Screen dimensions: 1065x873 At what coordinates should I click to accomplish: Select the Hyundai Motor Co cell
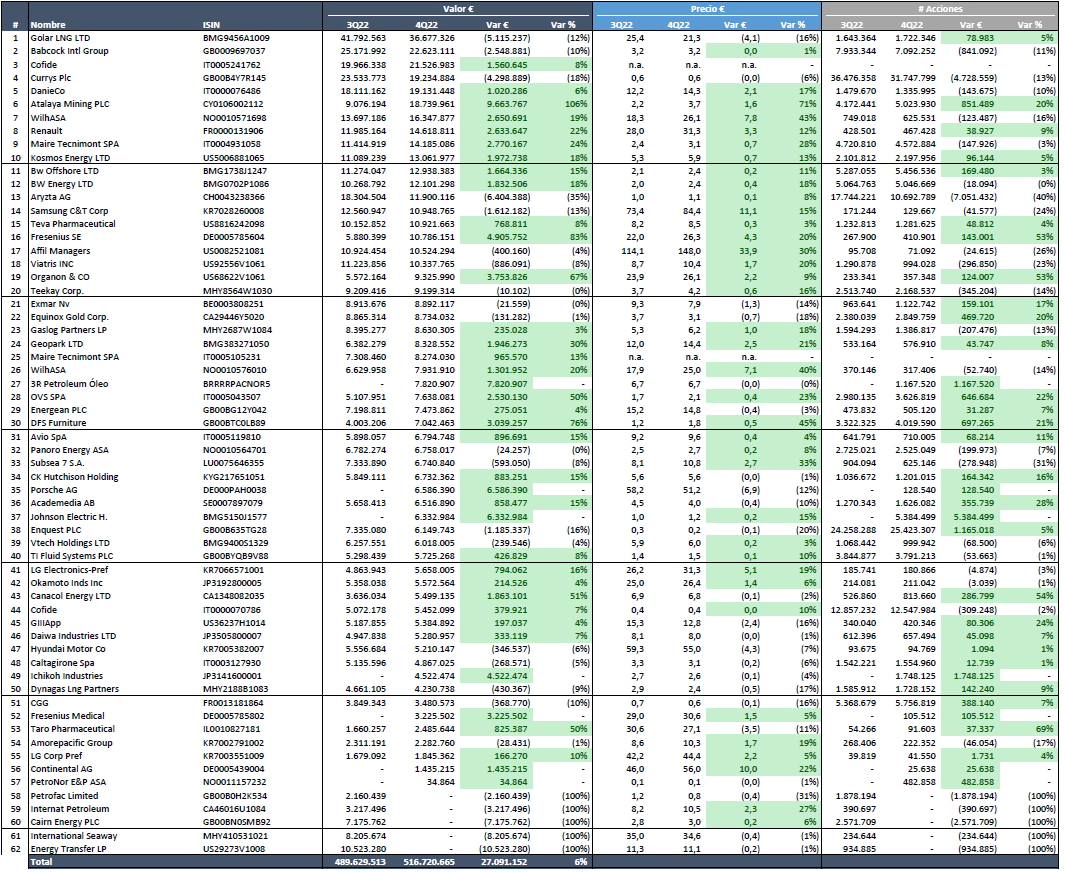point(67,649)
